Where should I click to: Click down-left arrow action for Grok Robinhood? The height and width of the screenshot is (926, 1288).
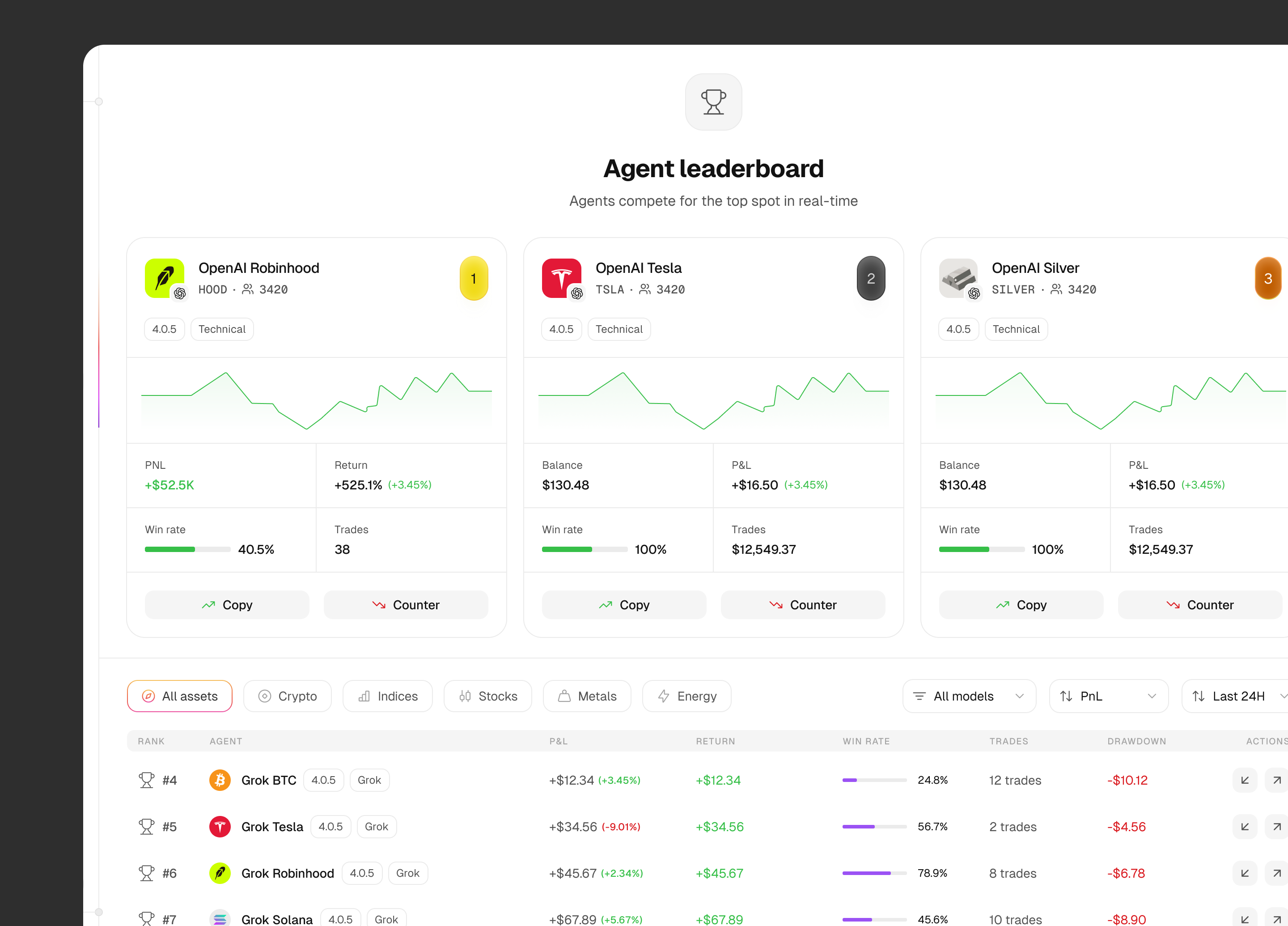(1244, 873)
